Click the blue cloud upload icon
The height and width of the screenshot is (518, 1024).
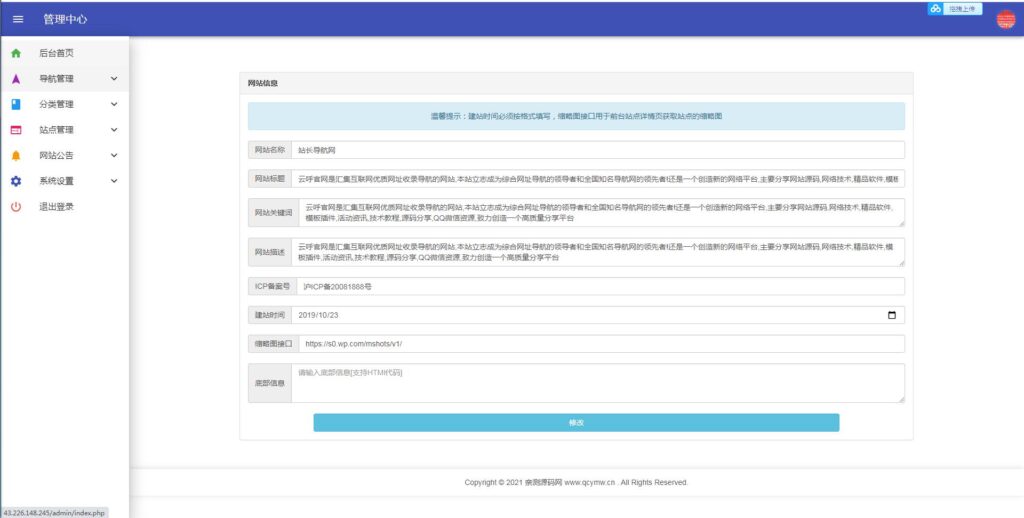pos(936,8)
